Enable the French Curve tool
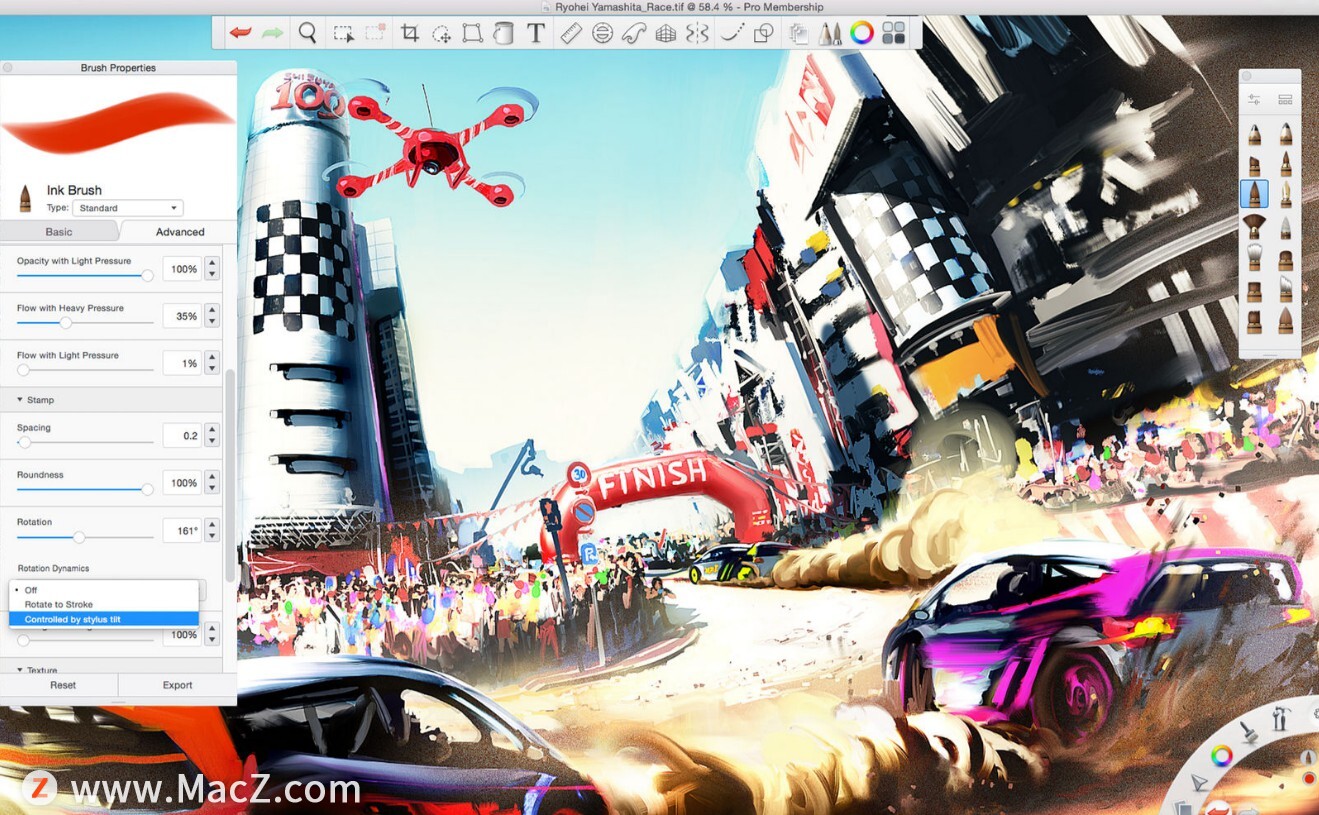 pos(634,33)
